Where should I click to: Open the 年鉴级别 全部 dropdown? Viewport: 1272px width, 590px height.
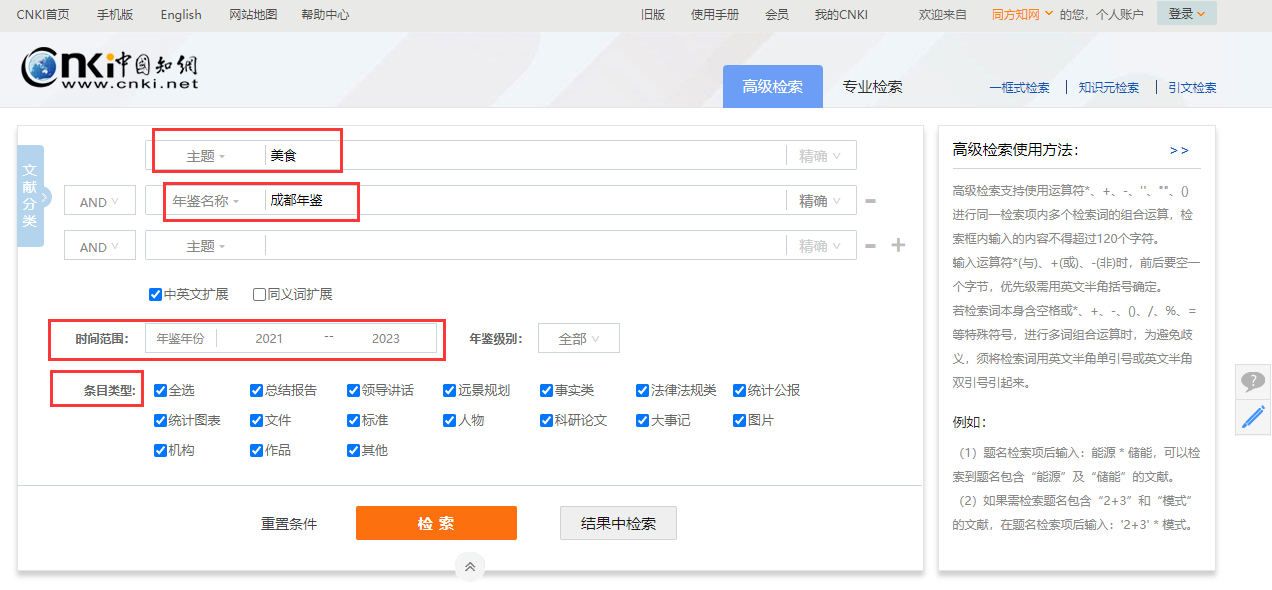point(578,339)
